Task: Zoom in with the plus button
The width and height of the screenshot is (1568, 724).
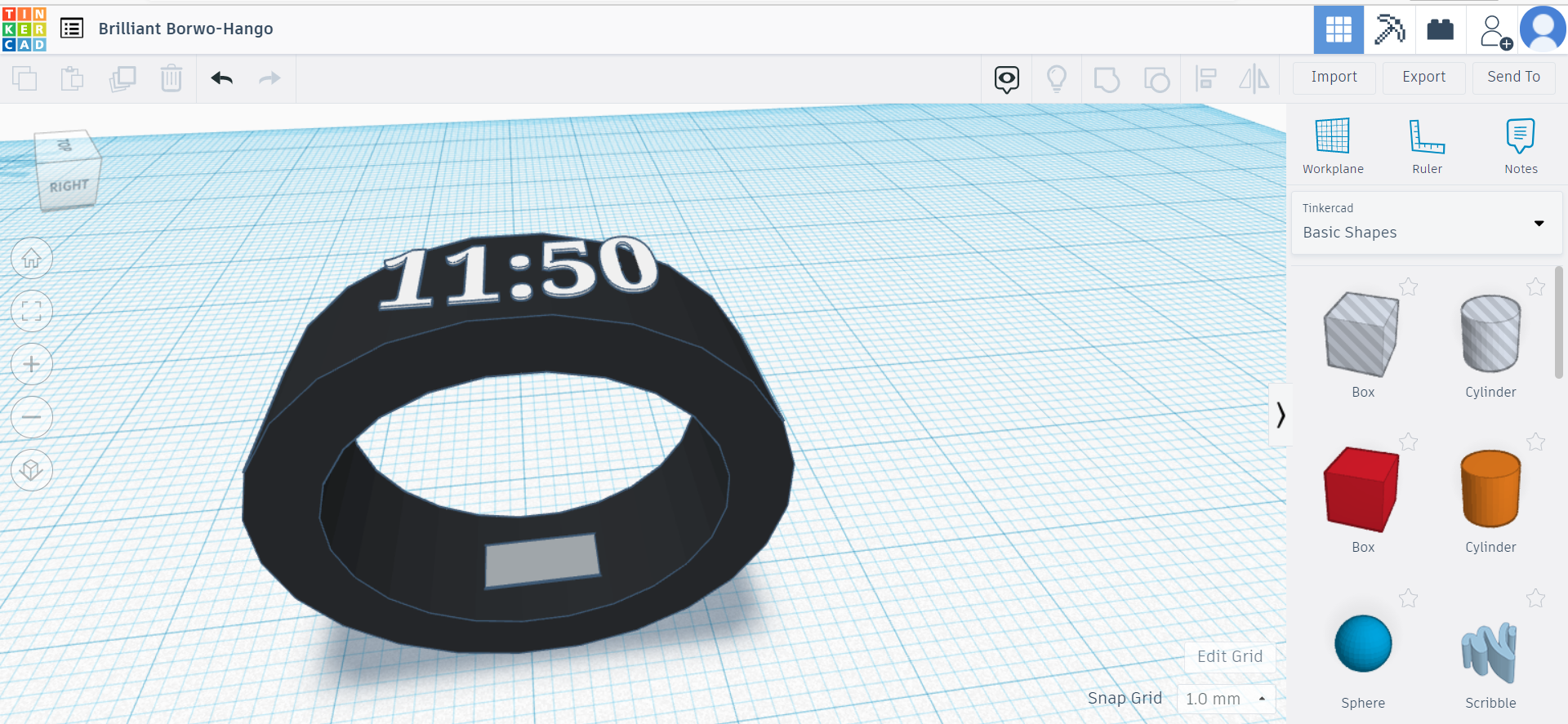Action: click(32, 364)
